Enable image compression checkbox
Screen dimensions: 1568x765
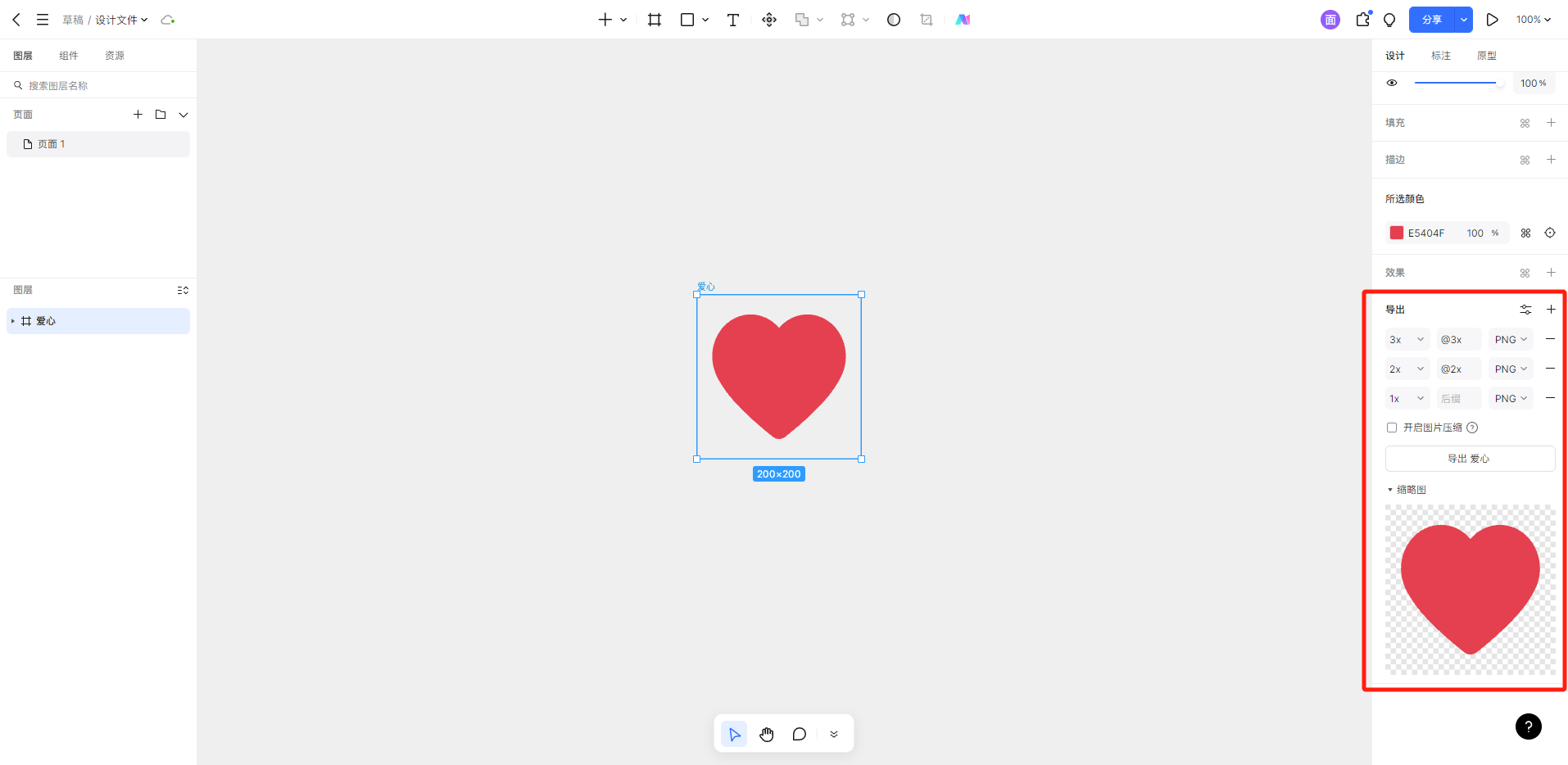1391,428
